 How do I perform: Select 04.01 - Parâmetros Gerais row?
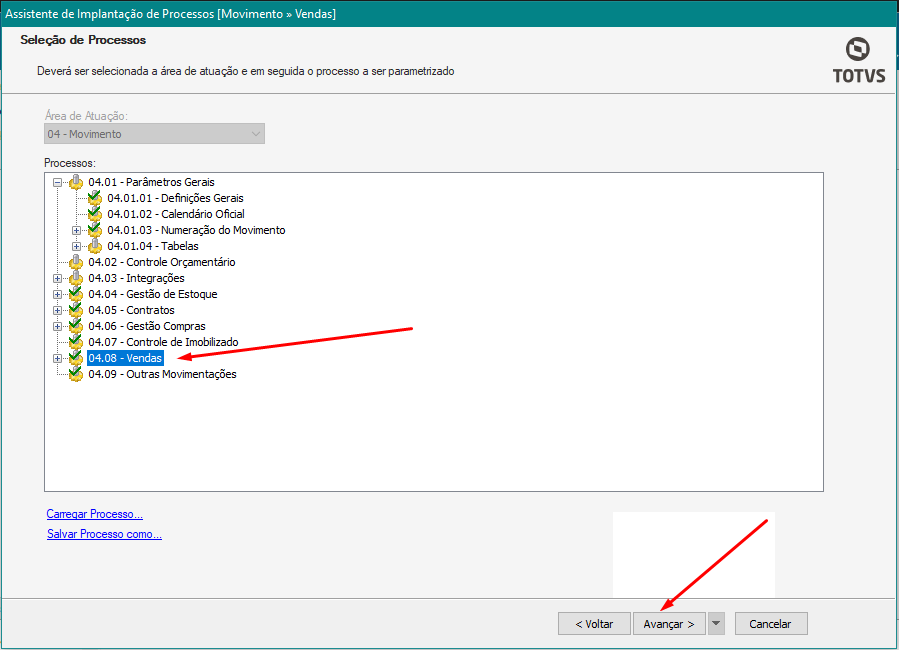[x=151, y=182]
